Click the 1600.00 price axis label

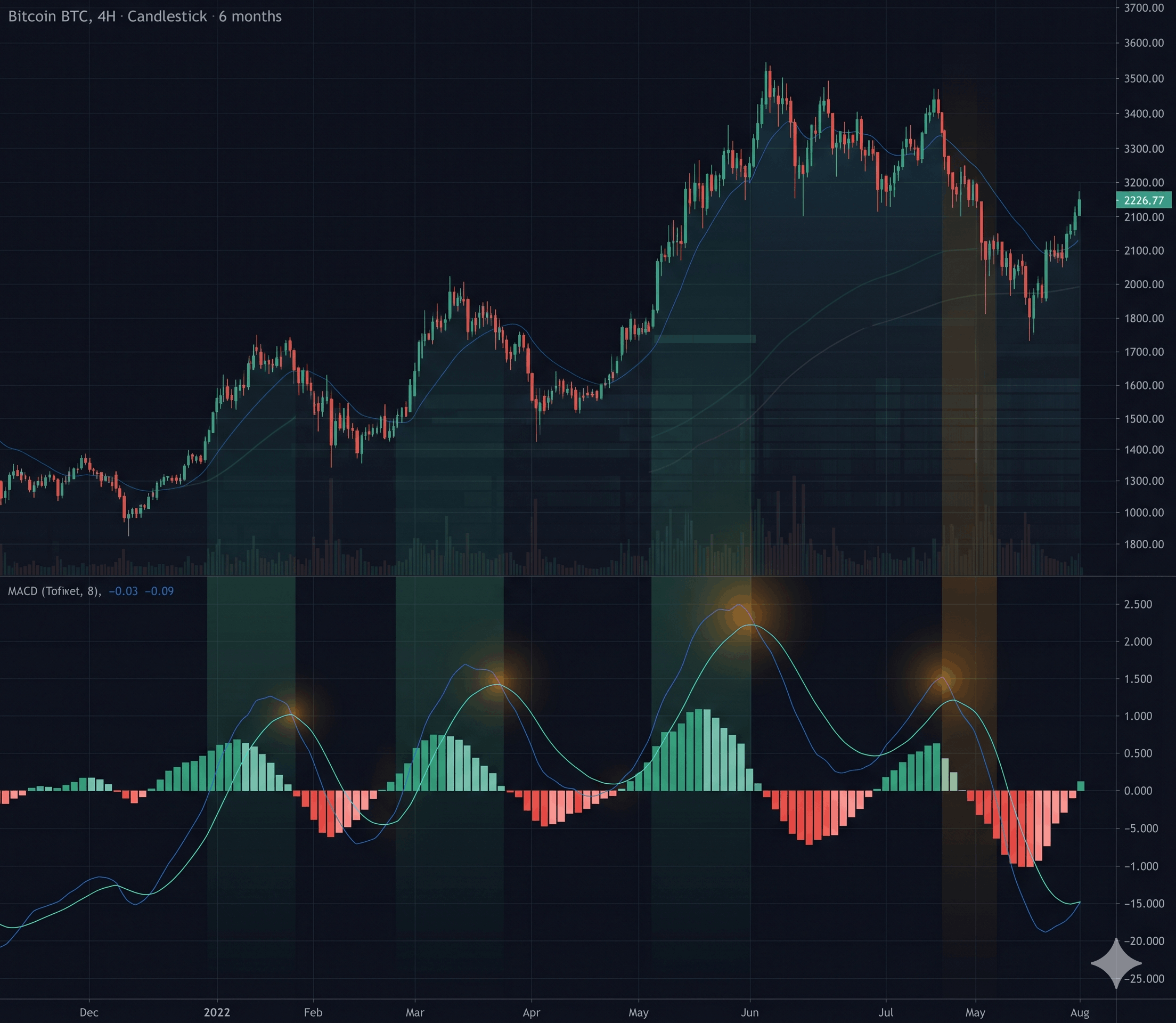point(1144,385)
